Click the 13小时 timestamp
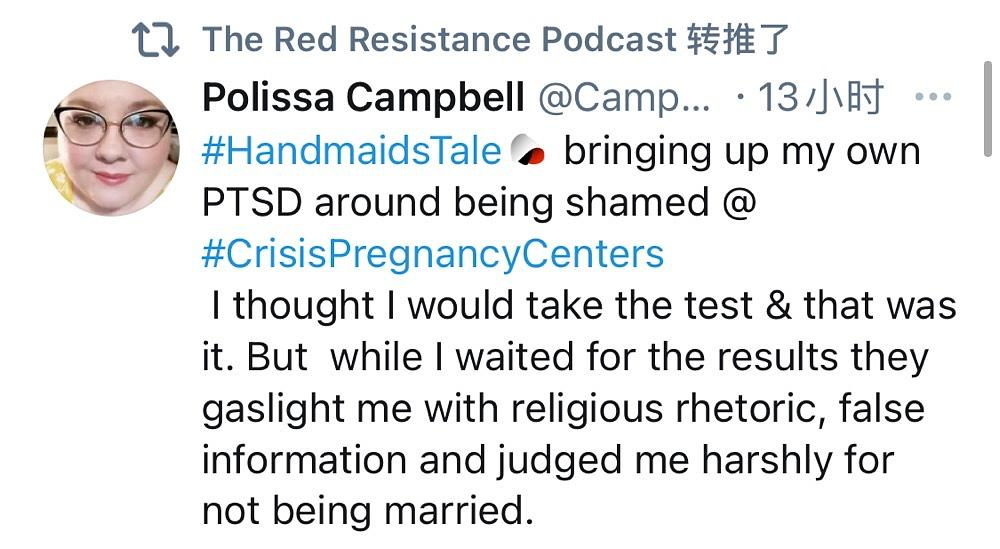 pyautogui.click(x=820, y=98)
